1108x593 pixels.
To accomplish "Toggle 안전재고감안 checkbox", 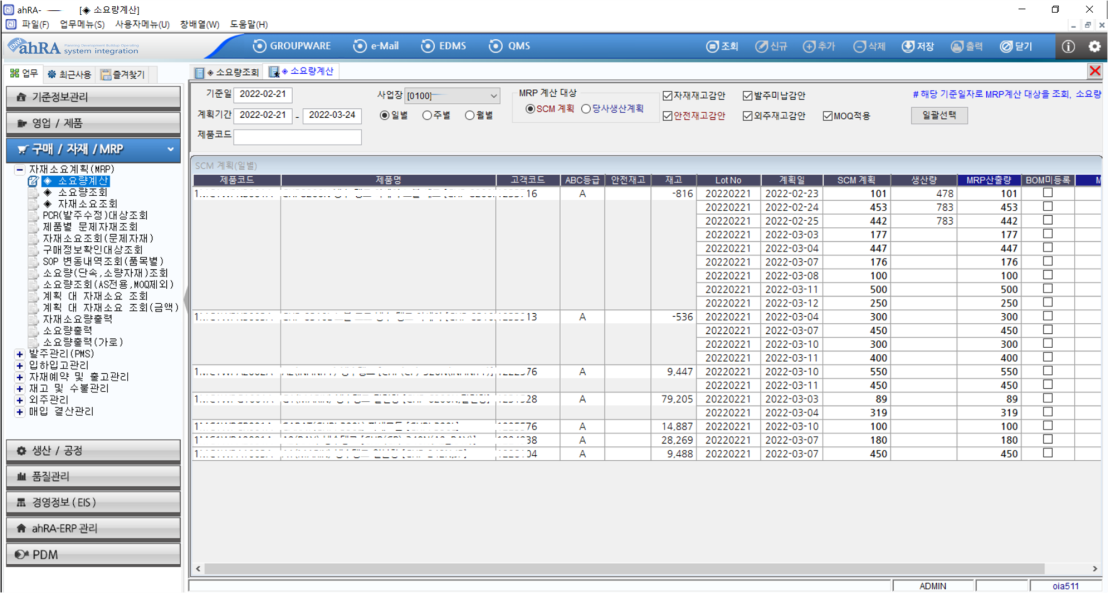I will 667,116.
